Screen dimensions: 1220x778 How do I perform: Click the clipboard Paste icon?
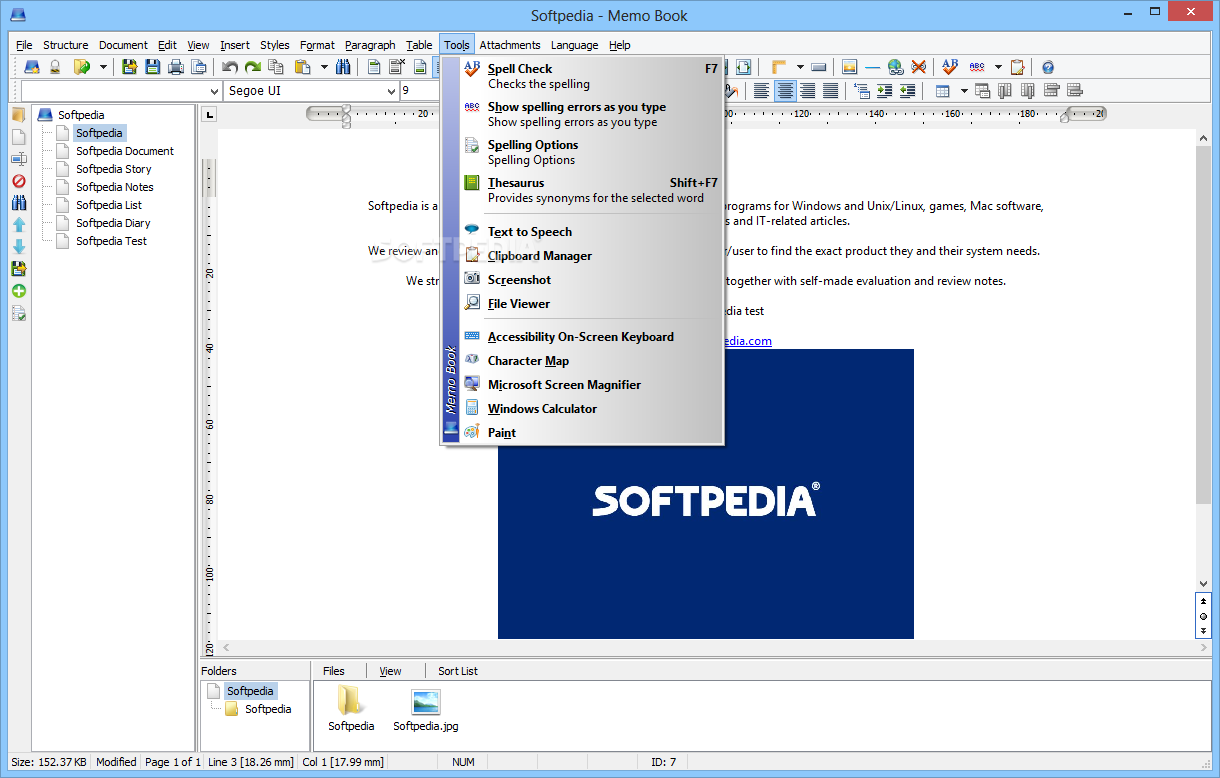(302, 67)
